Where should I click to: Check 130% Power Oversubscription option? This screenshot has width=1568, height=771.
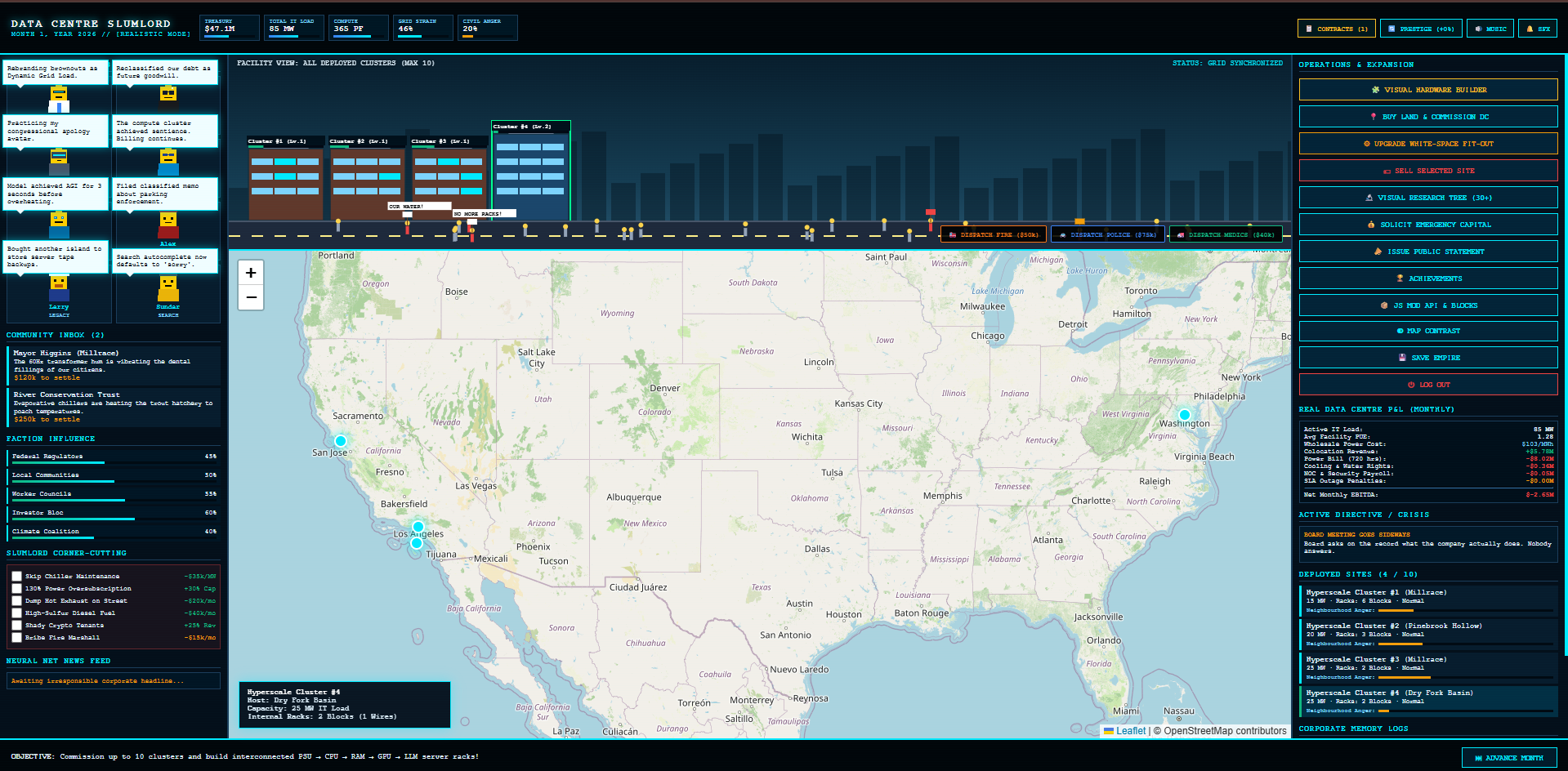point(16,588)
